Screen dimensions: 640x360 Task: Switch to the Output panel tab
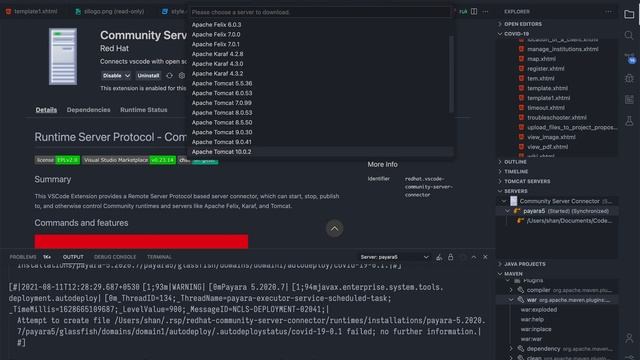(73, 257)
